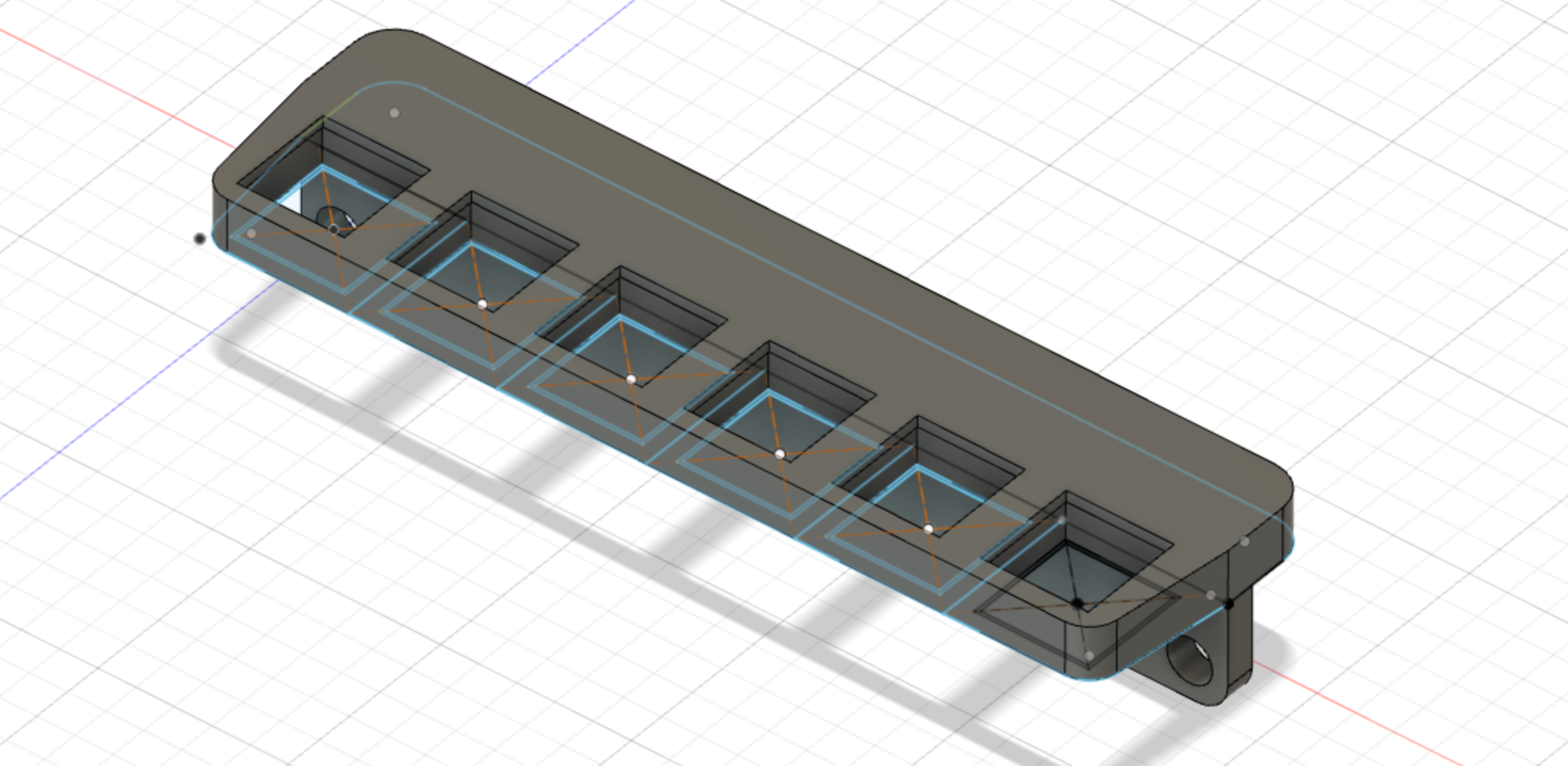Click the circular hole in the mounting lug

[1189, 659]
